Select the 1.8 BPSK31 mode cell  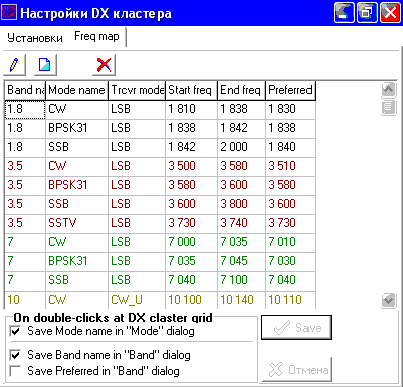point(77,128)
